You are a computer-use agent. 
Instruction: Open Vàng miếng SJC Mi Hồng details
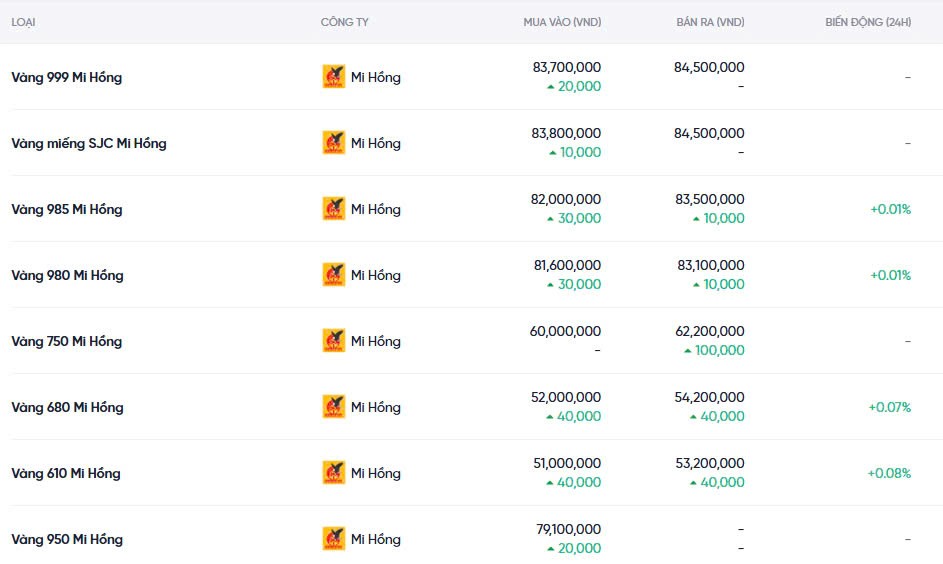[x=89, y=143]
